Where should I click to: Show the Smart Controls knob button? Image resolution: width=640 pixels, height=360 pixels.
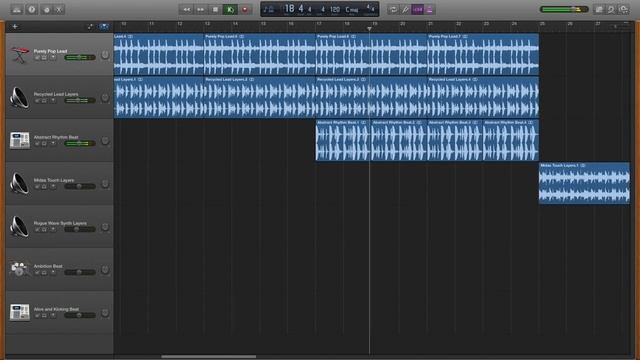tap(46, 9)
